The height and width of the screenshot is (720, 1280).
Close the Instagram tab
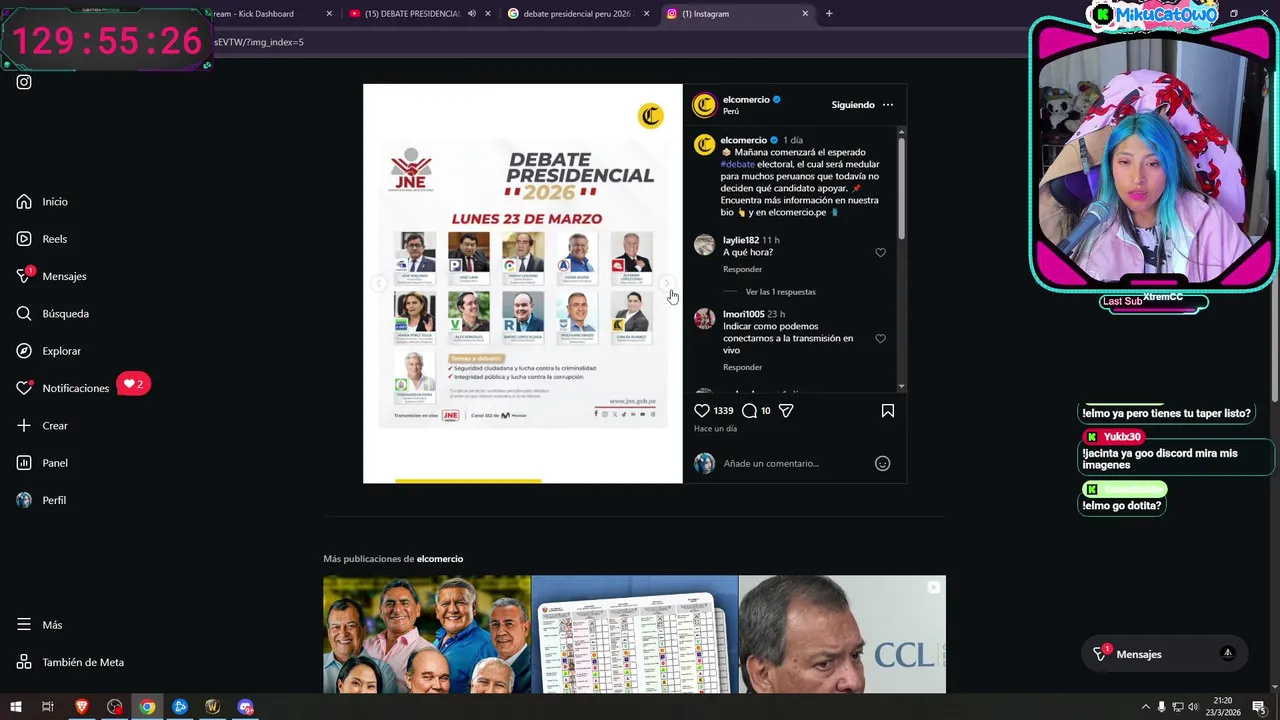pyautogui.click(x=805, y=14)
